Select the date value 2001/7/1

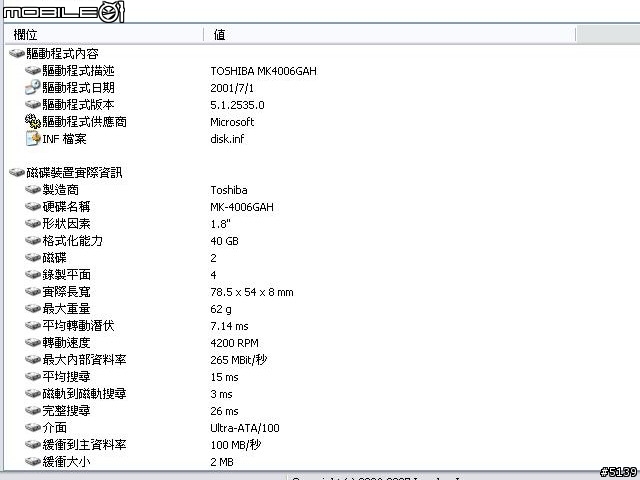coord(232,88)
